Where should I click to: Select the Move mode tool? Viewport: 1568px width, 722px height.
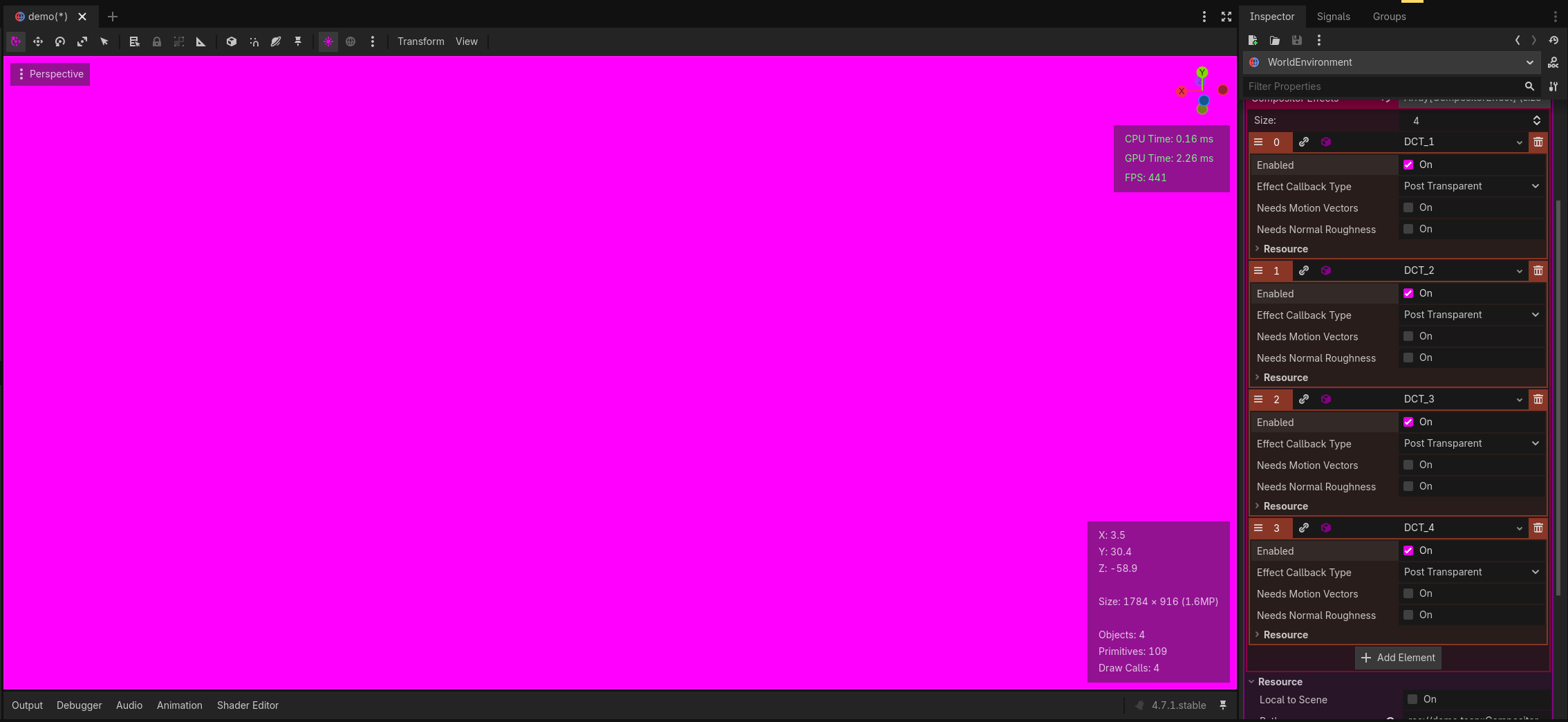tap(38, 41)
